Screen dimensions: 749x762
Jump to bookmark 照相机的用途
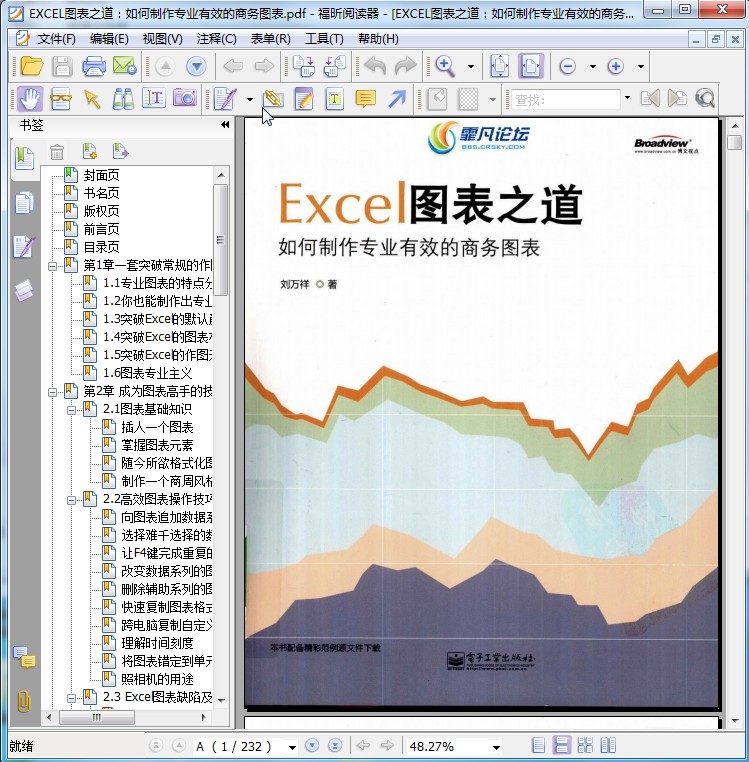pyautogui.click(x=157, y=679)
